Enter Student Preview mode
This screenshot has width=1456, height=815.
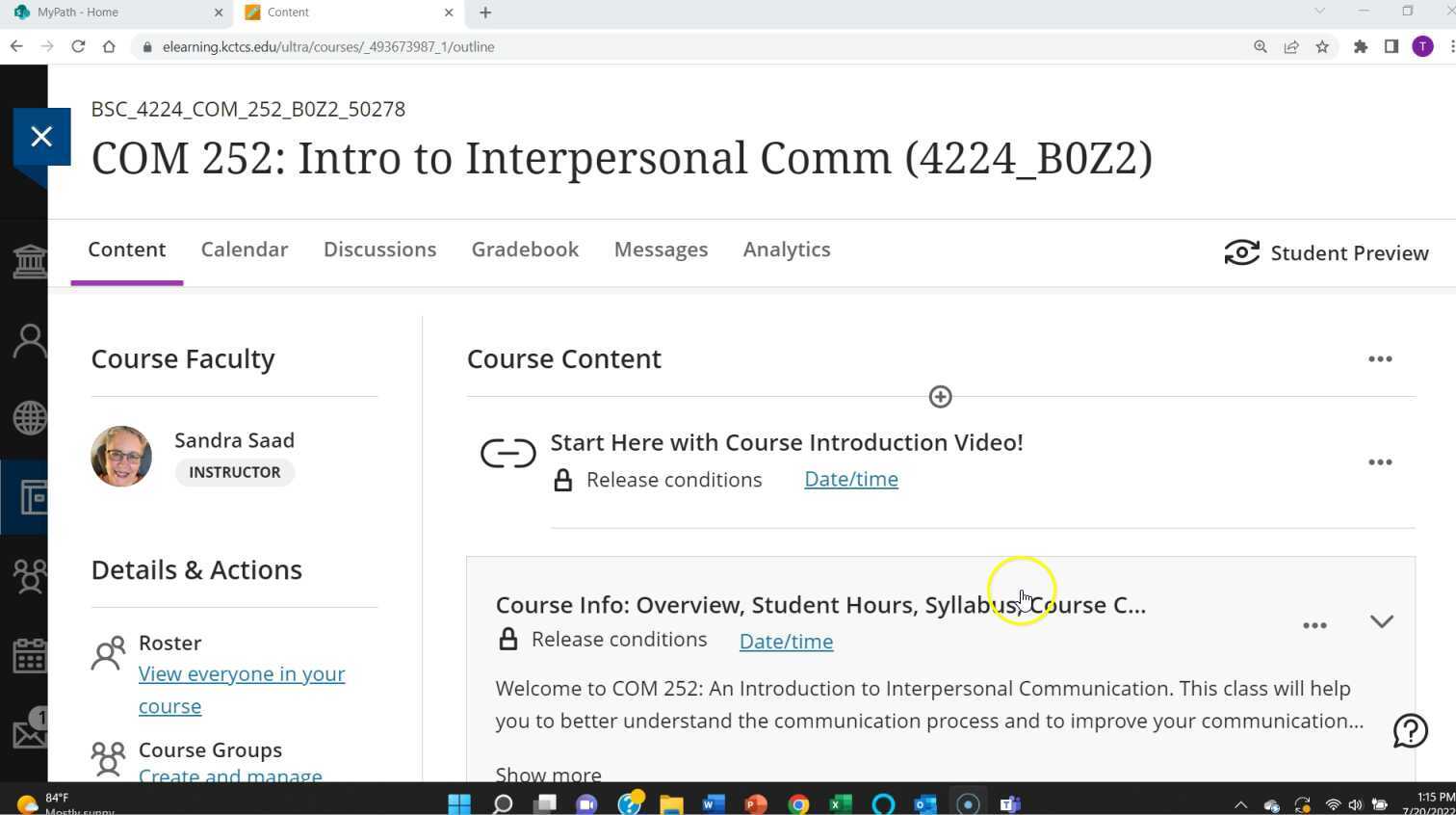(x=1327, y=252)
